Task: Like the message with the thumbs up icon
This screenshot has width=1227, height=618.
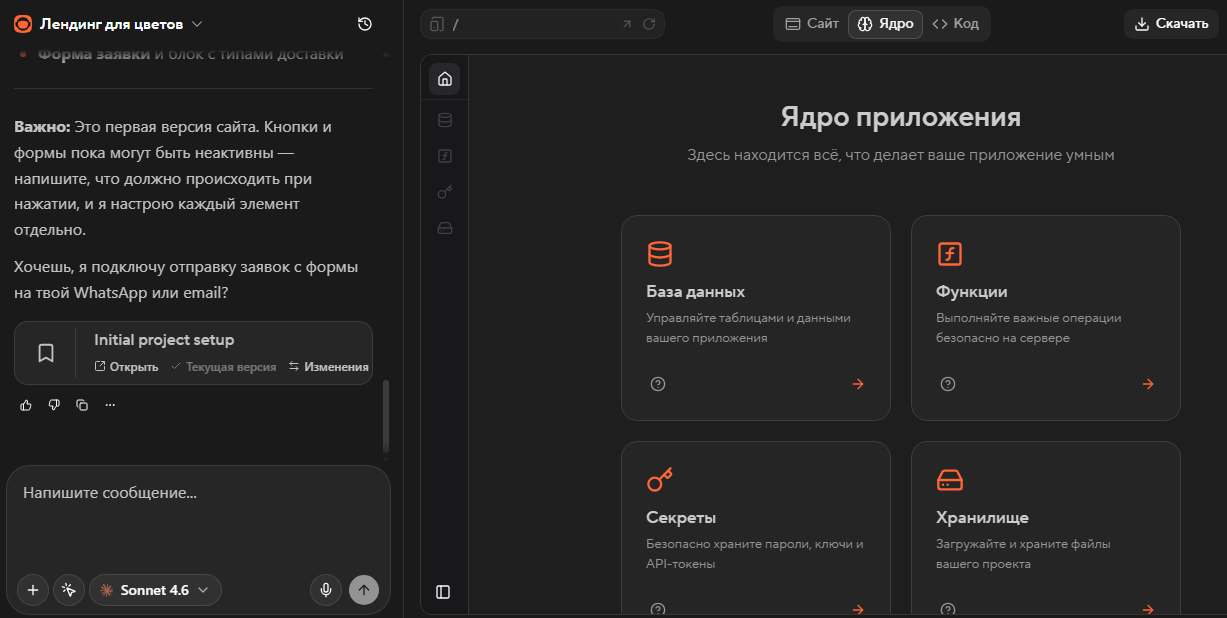Action: [x=26, y=405]
